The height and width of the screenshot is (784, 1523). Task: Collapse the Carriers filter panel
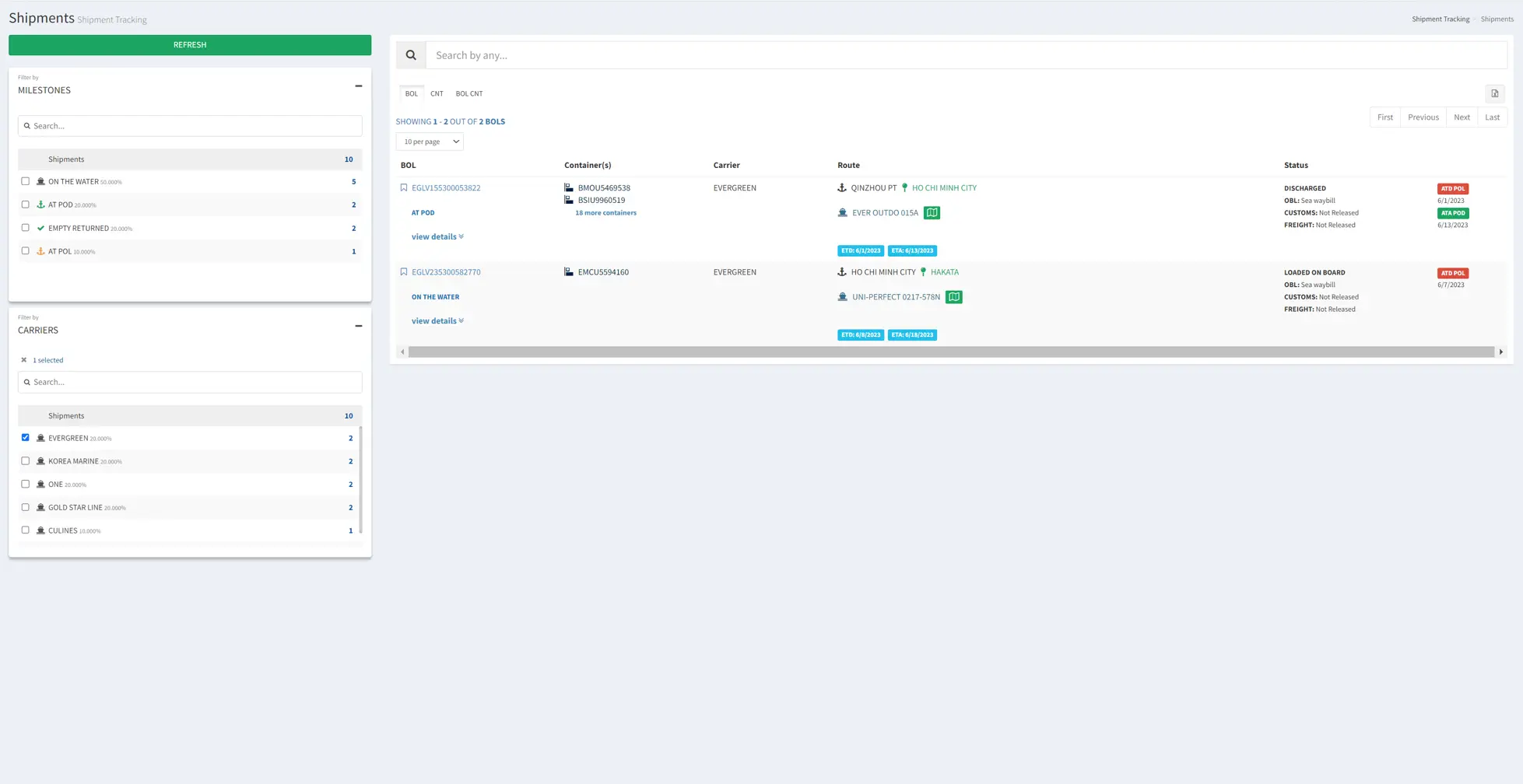(x=359, y=326)
